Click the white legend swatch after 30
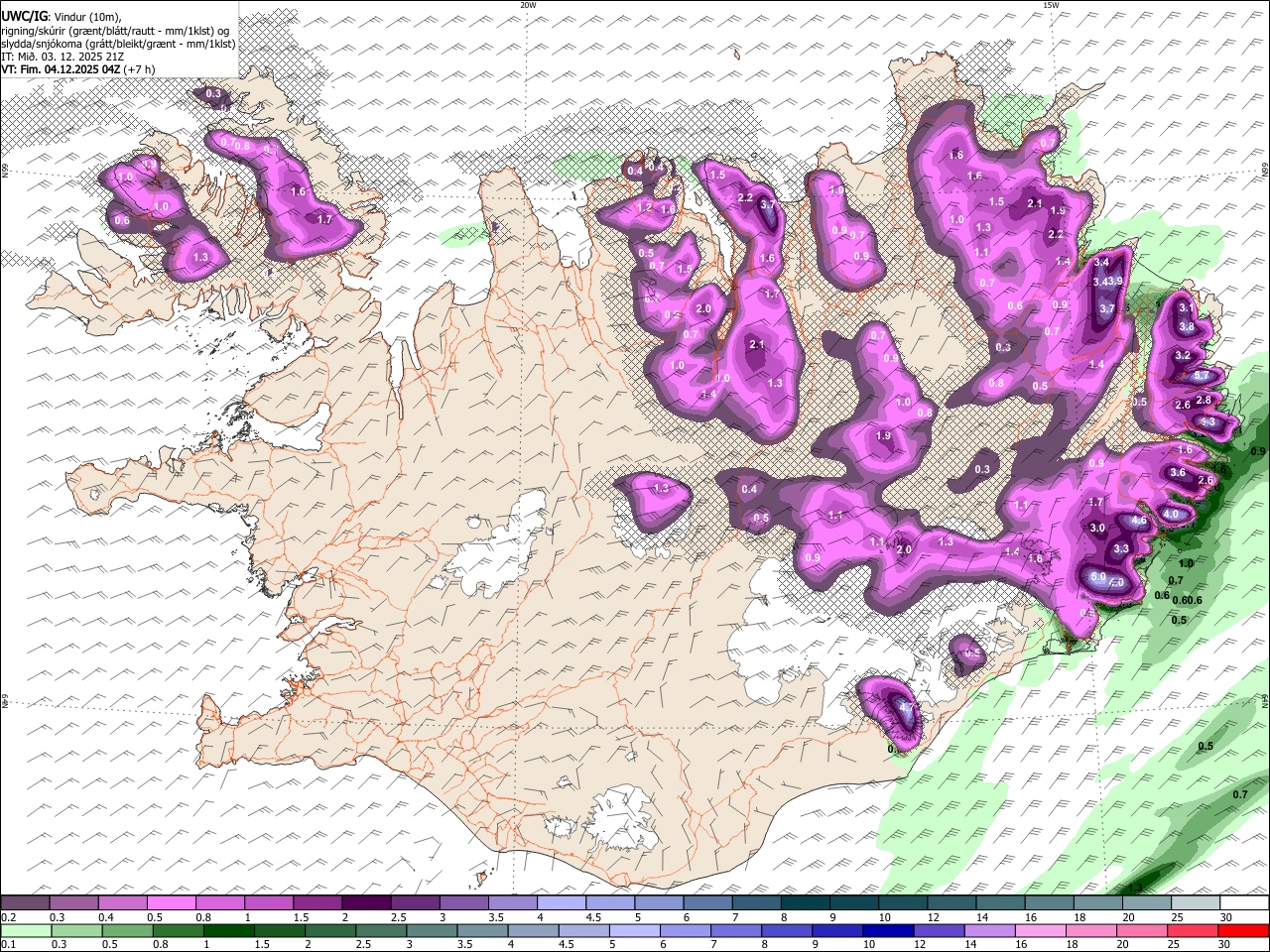The height and width of the screenshot is (952, 1270). pos(1244,902)
